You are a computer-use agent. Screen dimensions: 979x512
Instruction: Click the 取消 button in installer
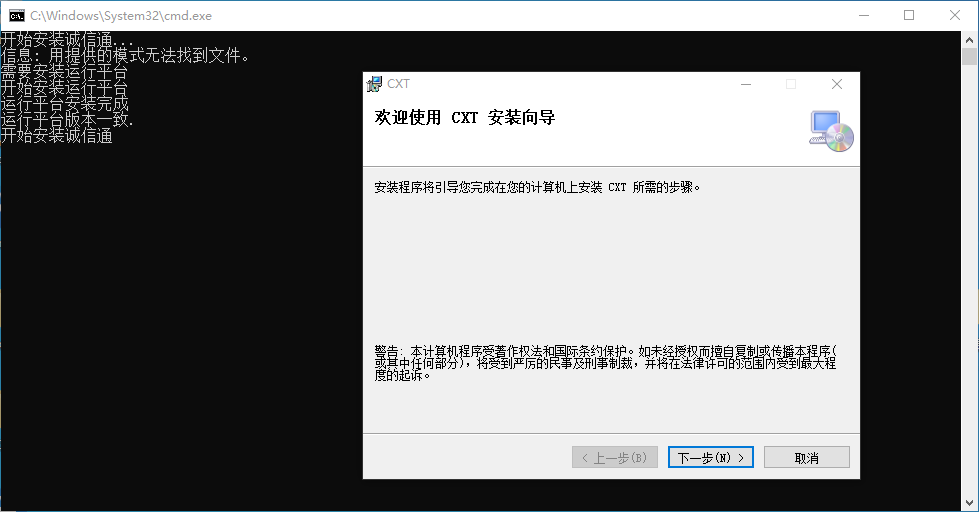[807, 457]
